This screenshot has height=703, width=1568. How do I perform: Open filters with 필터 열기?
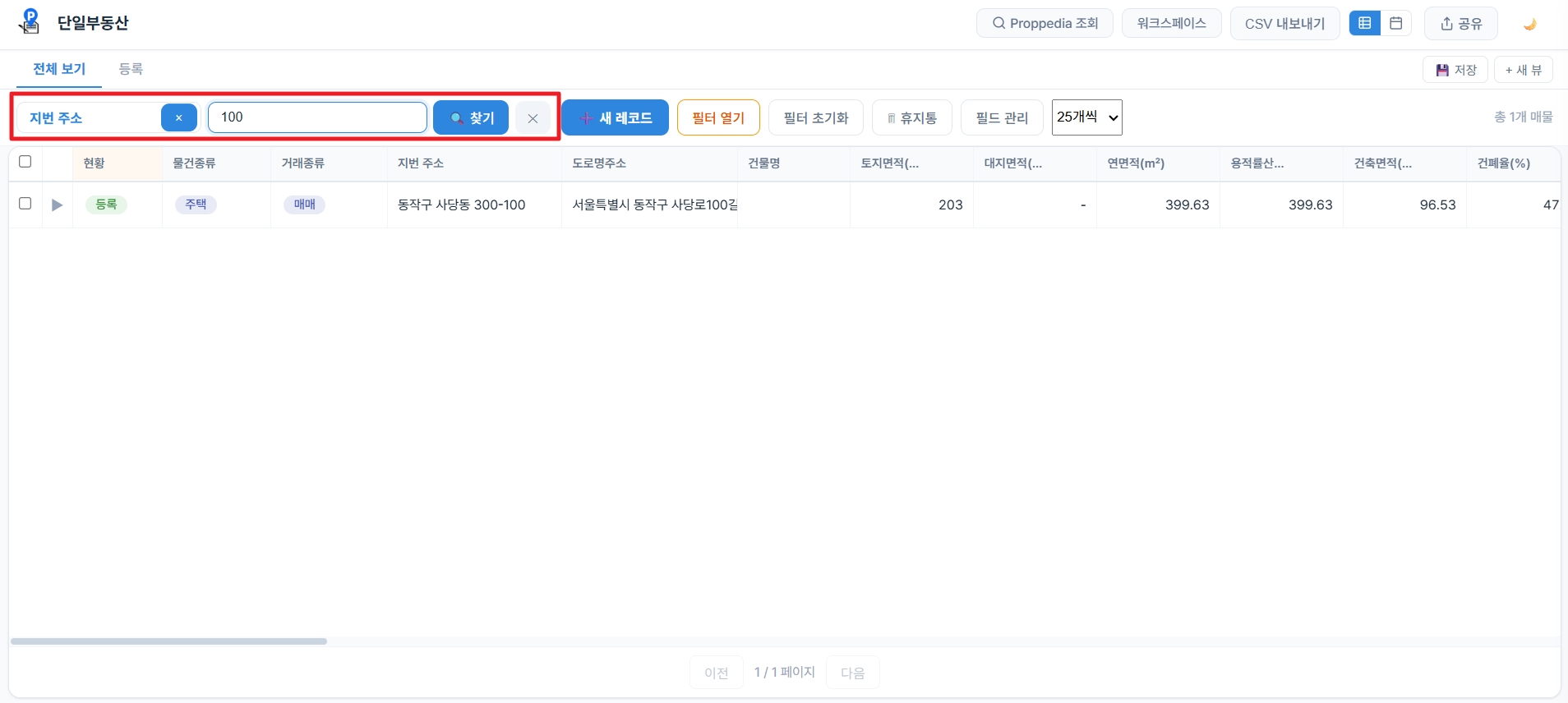point(718,117)
